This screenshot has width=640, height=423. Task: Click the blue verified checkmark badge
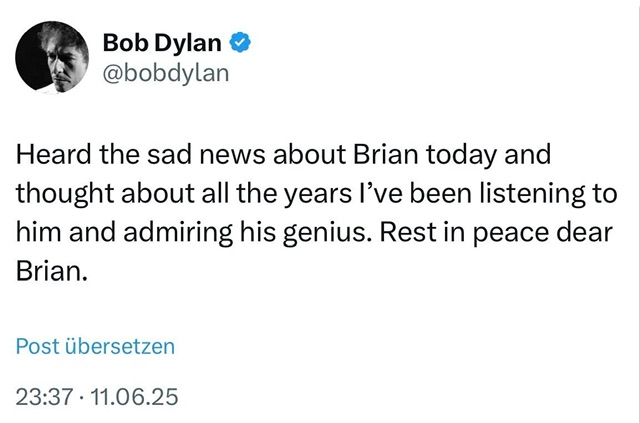point(241,43)
